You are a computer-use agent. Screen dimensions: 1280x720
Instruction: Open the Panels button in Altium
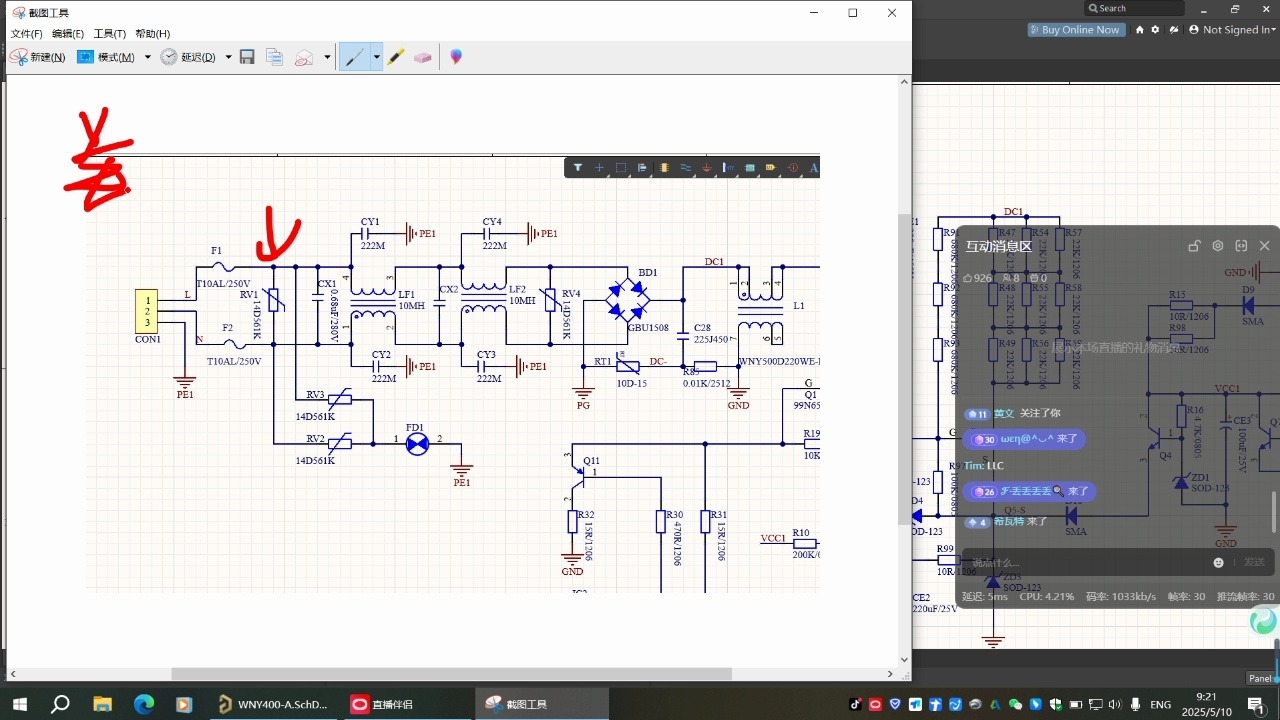tap(1259, 678)
